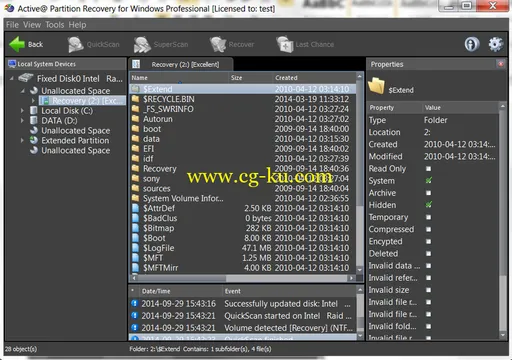Select $Boot file icon
Image resolution: width=512 pixels, height=360 pixels.
[135, 238]
